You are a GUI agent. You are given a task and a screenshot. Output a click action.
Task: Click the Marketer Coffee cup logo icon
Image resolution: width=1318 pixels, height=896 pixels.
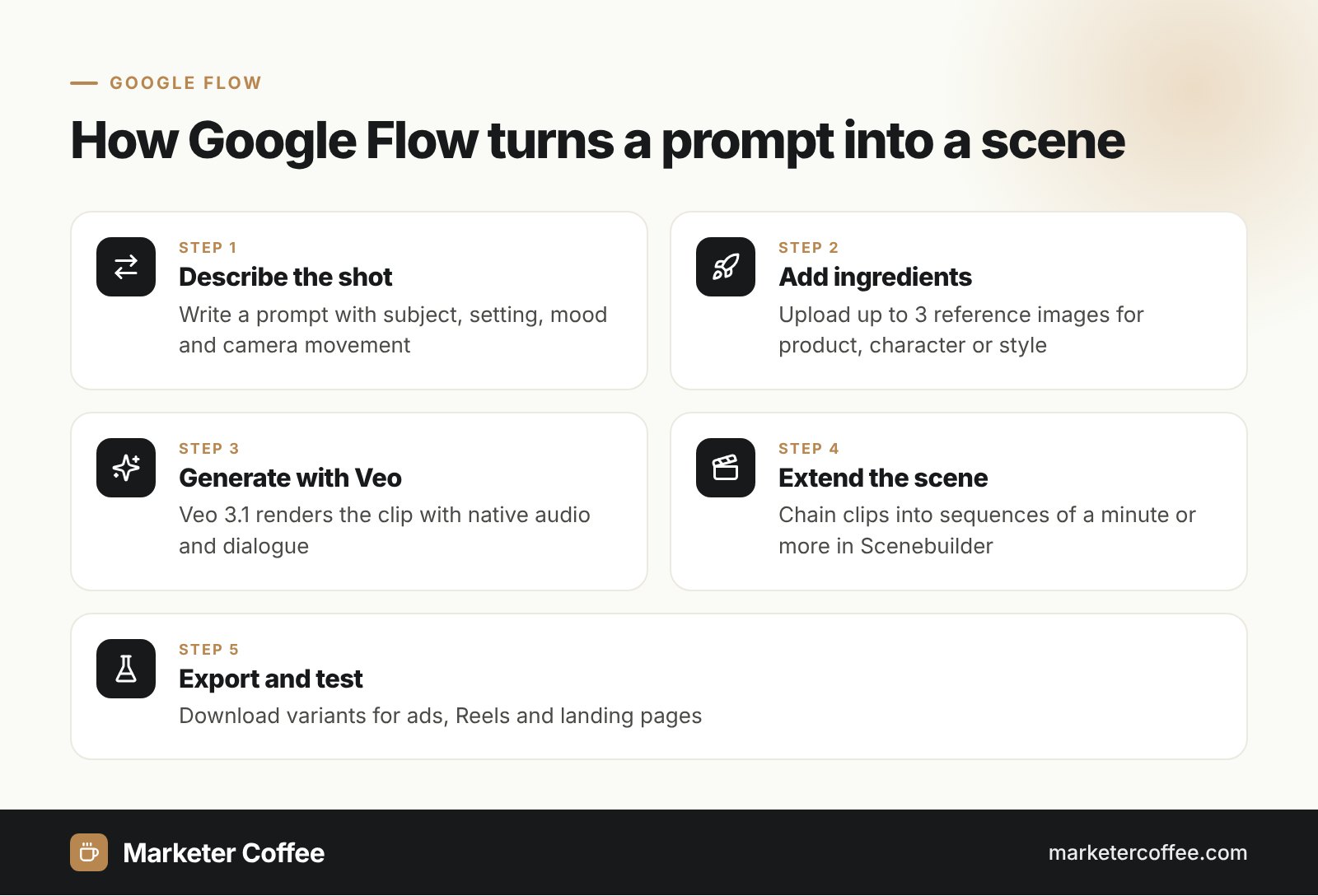pos(89,852)
